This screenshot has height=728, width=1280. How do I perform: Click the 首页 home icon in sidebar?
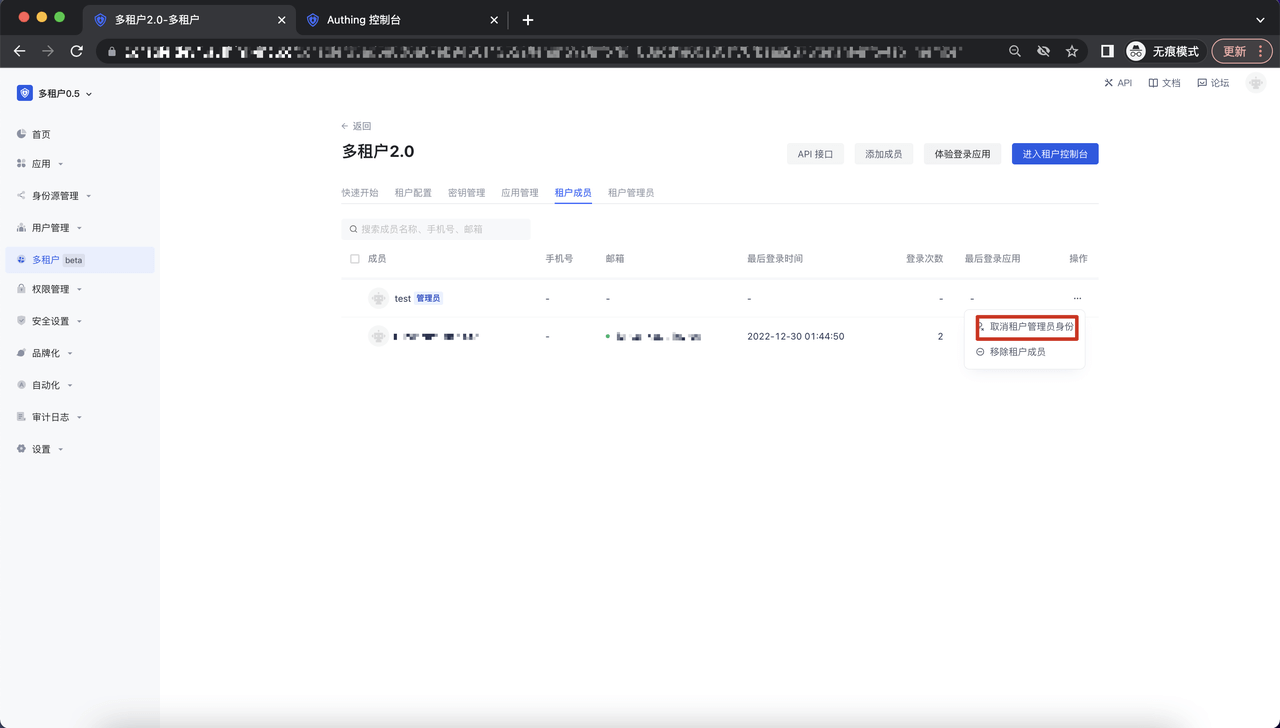(22, 134)
